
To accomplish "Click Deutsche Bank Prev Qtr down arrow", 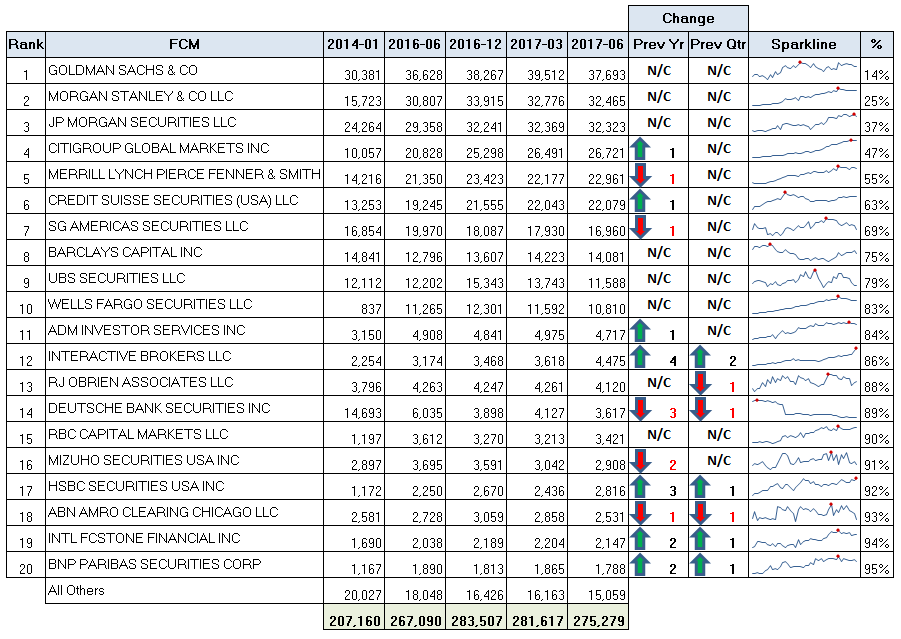I will [x=700, y=409].
